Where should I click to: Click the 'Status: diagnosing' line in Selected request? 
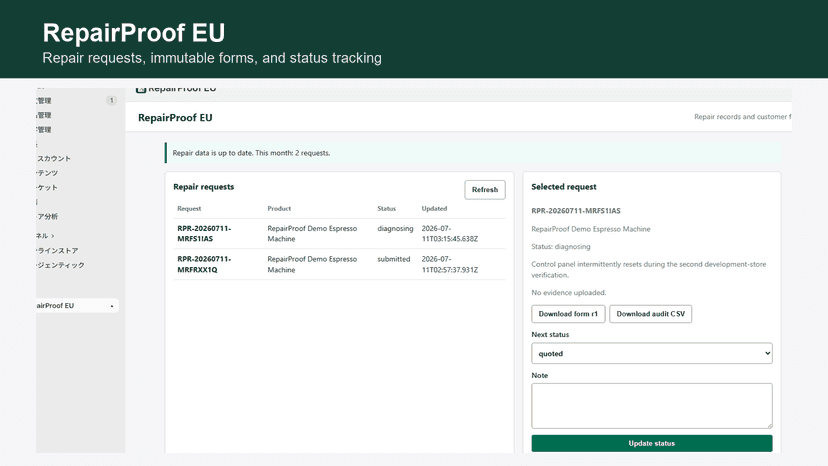pos(561,247)
